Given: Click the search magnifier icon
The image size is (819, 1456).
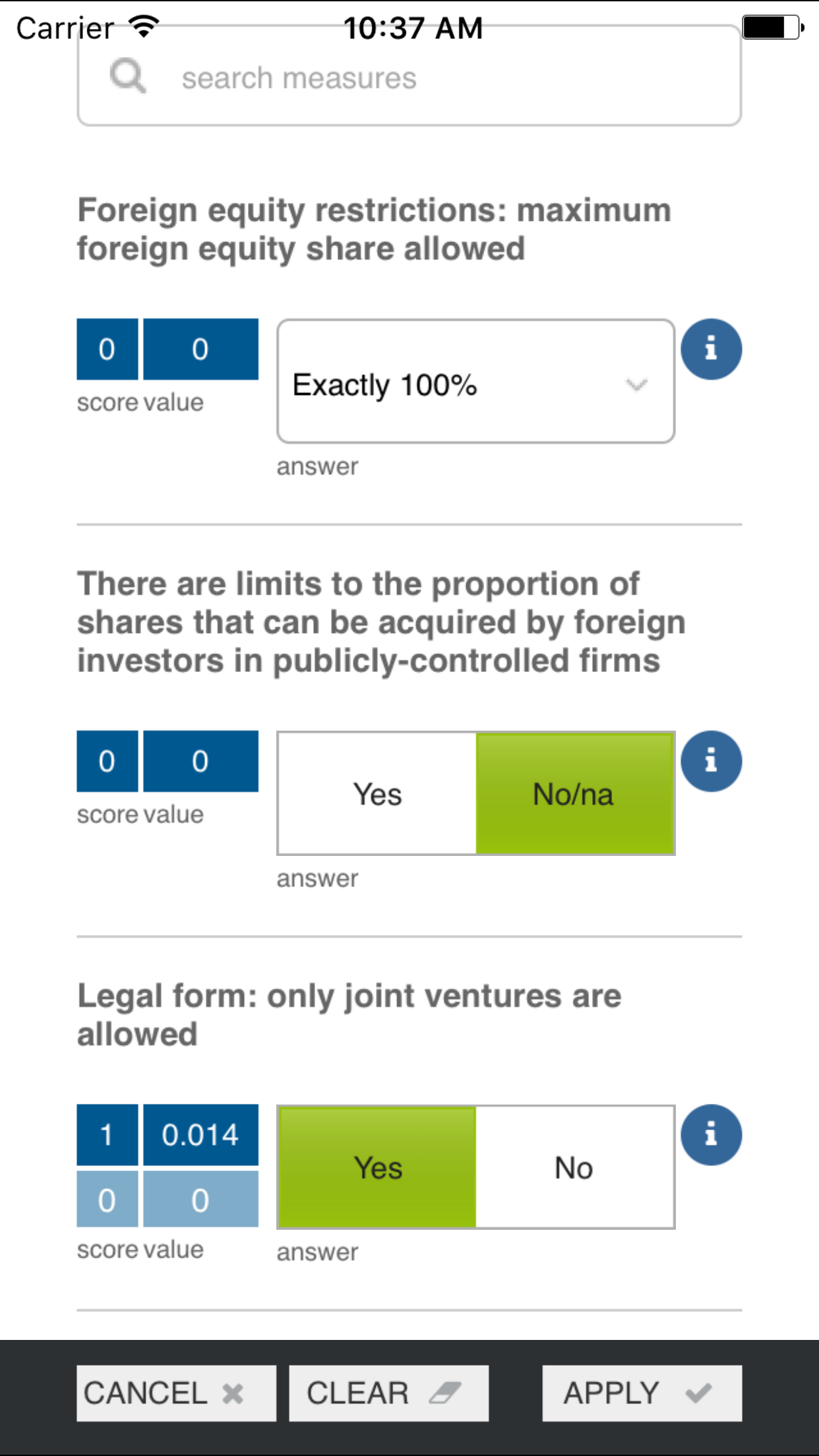Looking at the screenshot, I should (x=128, y=76).
